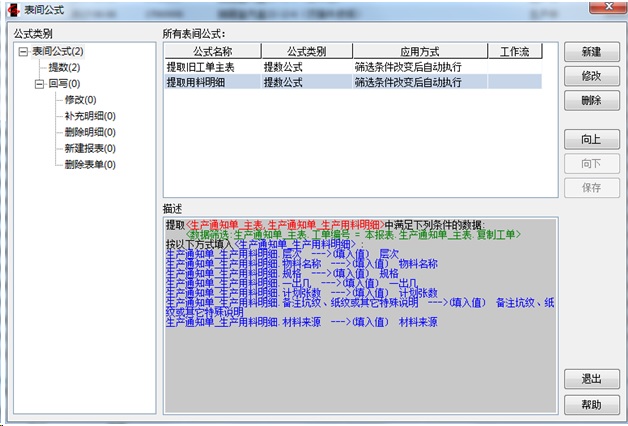Click the 新建 button

tap(590, 51)
